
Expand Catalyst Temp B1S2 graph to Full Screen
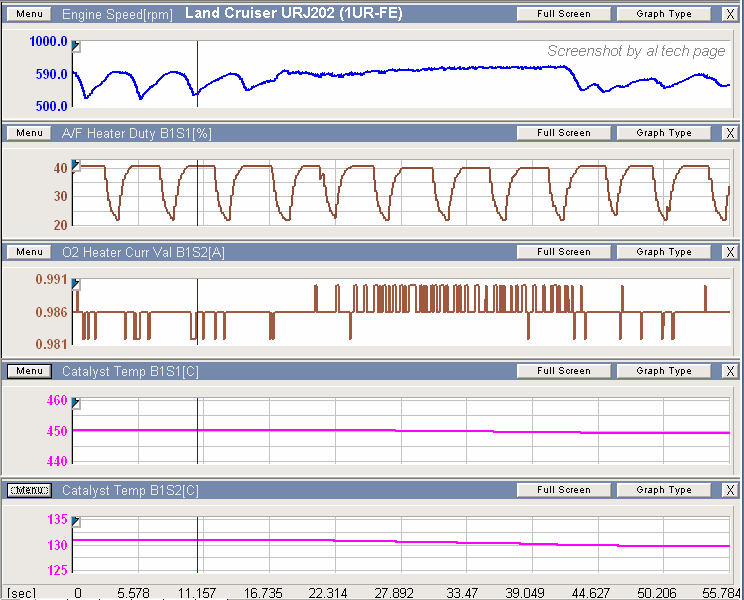point(563,490)
